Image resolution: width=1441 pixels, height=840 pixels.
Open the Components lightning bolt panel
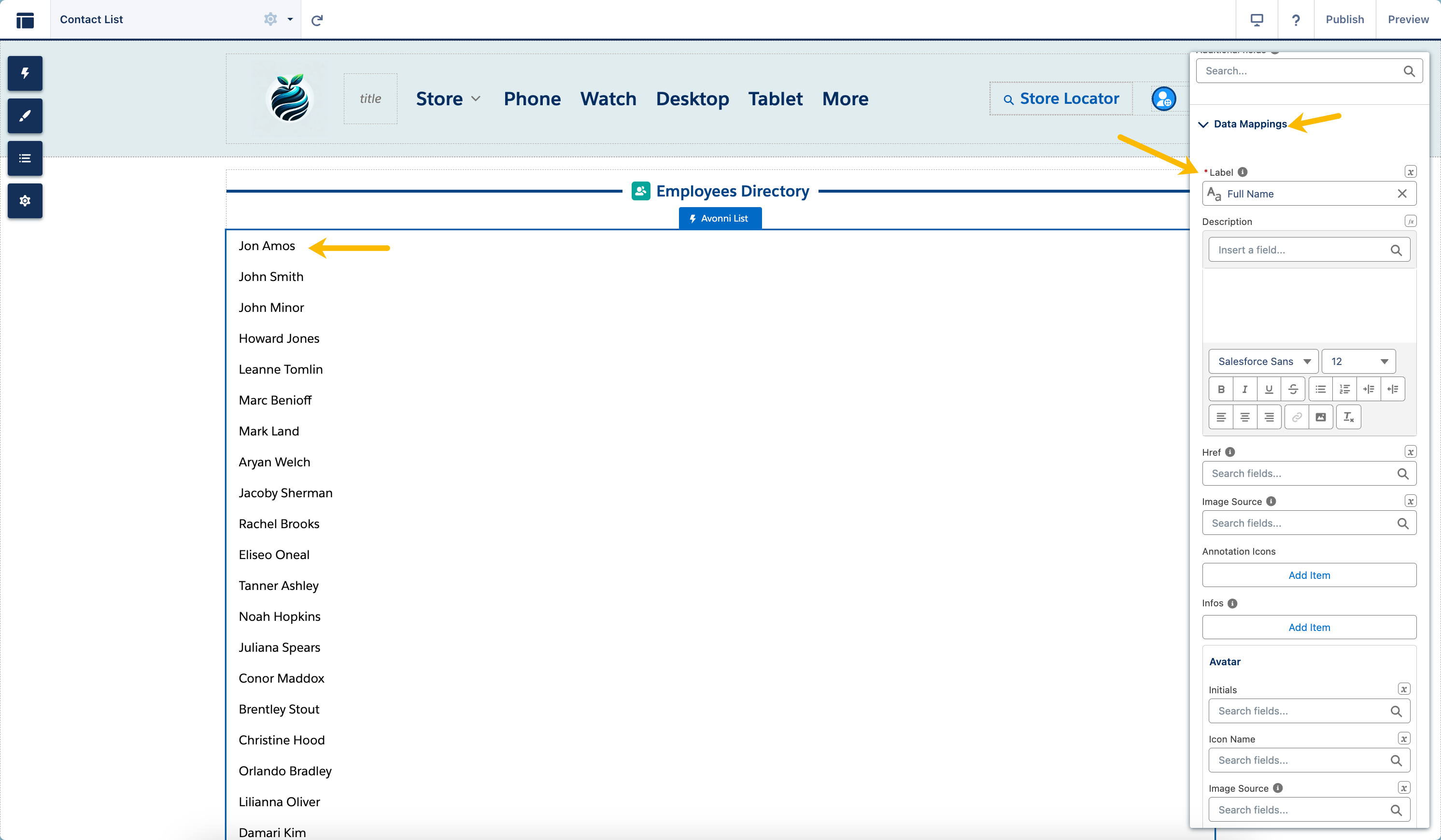point(25,73)
